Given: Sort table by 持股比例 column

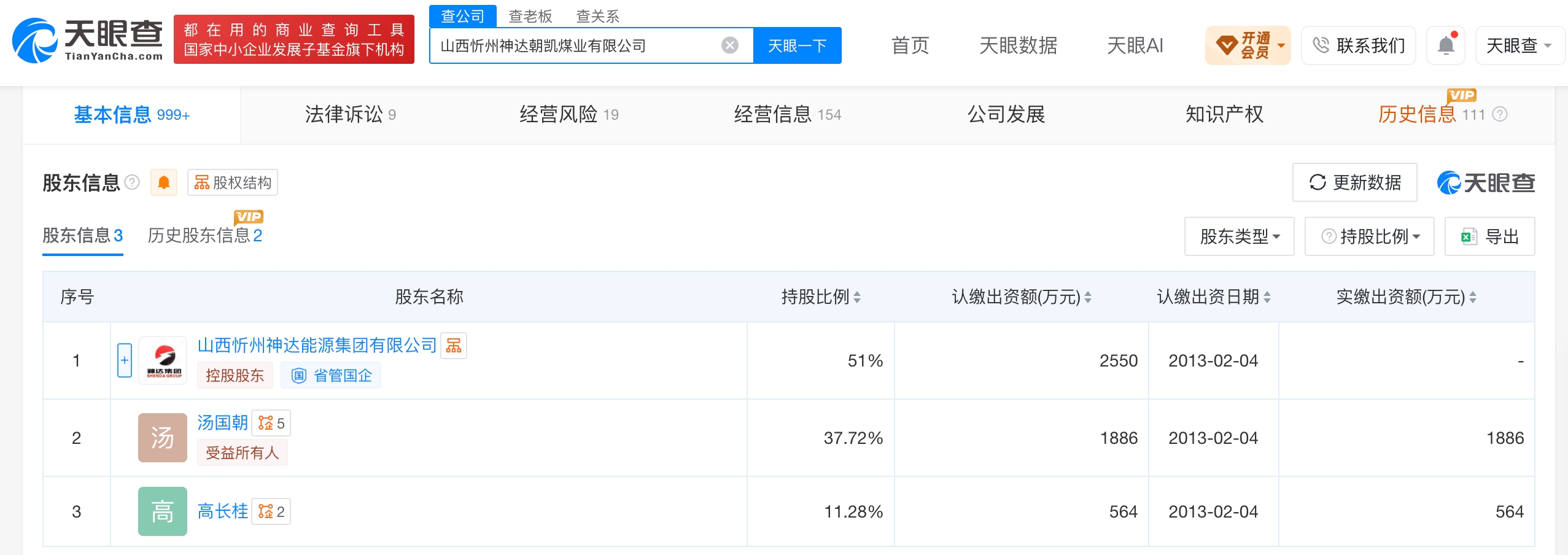Looking at the screenshot, I should click(x=857, y=297).
